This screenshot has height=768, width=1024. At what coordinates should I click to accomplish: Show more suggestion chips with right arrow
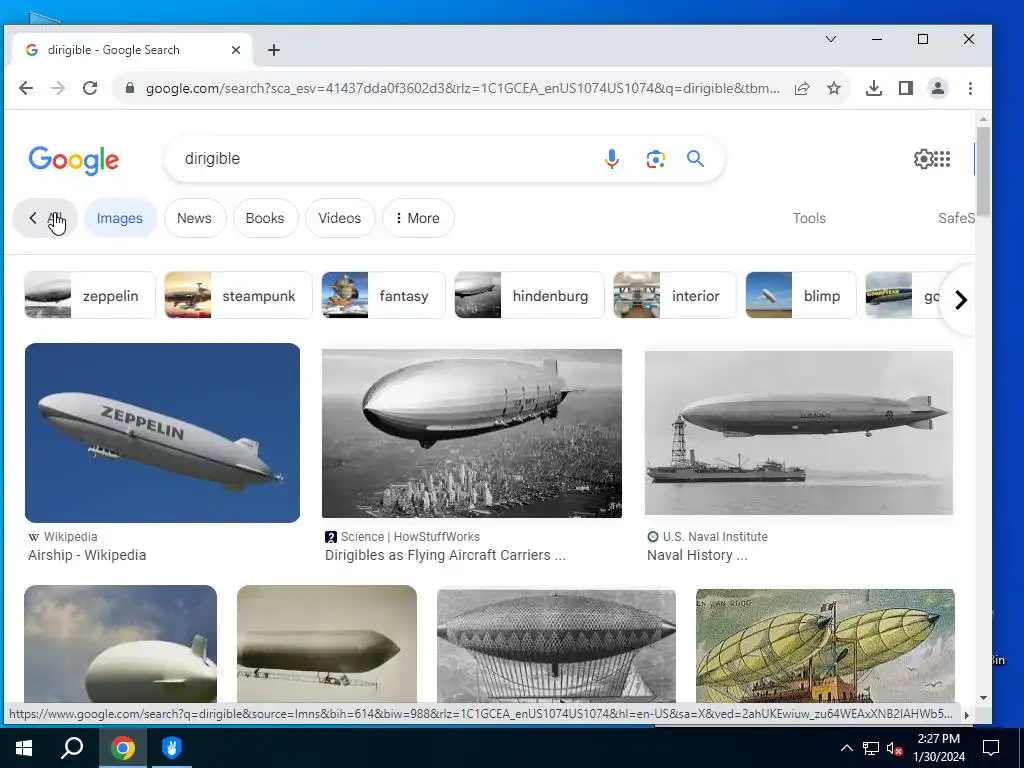(961, 300)
